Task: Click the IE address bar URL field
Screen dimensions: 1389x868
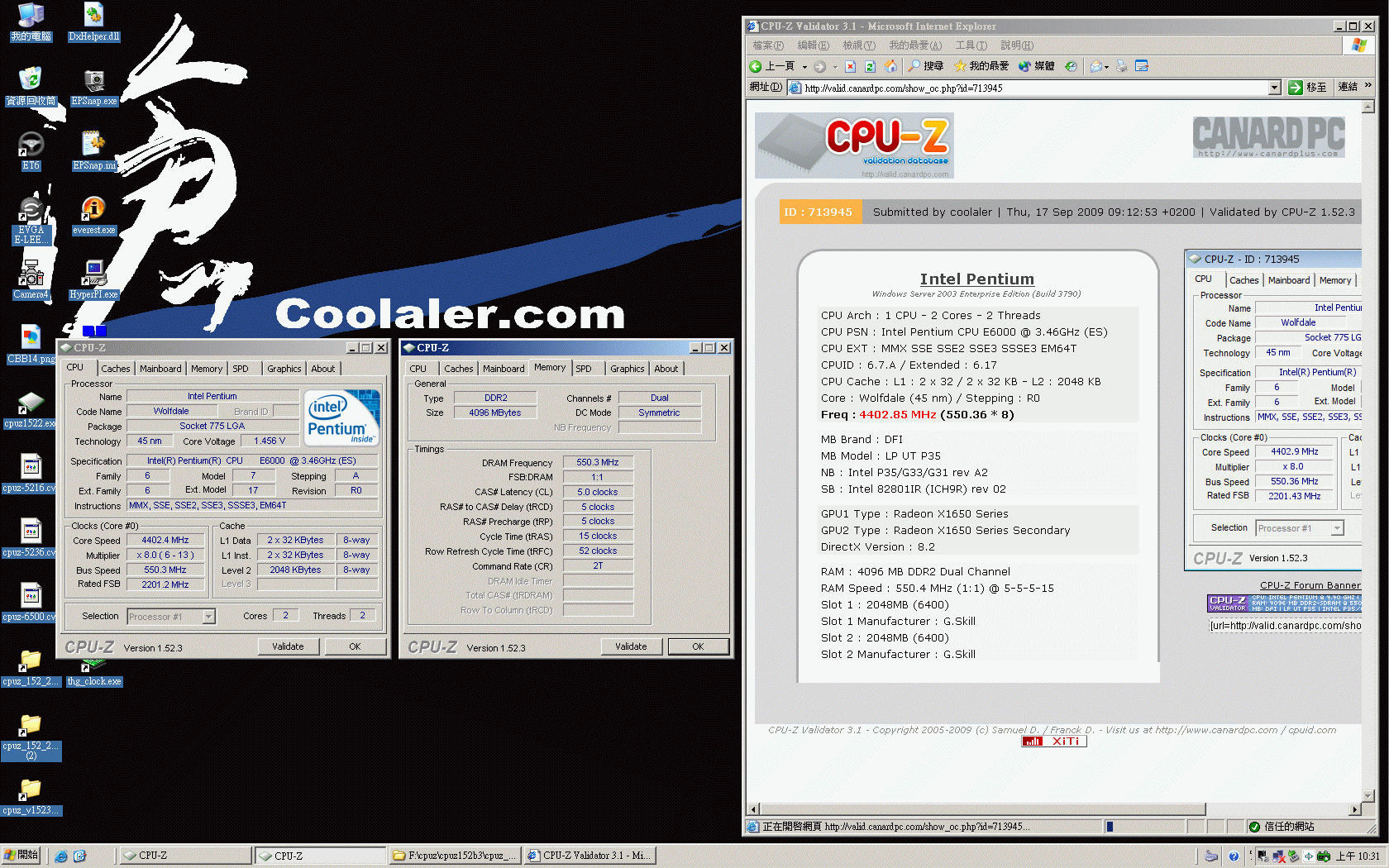Action: tap(1035, 88)
